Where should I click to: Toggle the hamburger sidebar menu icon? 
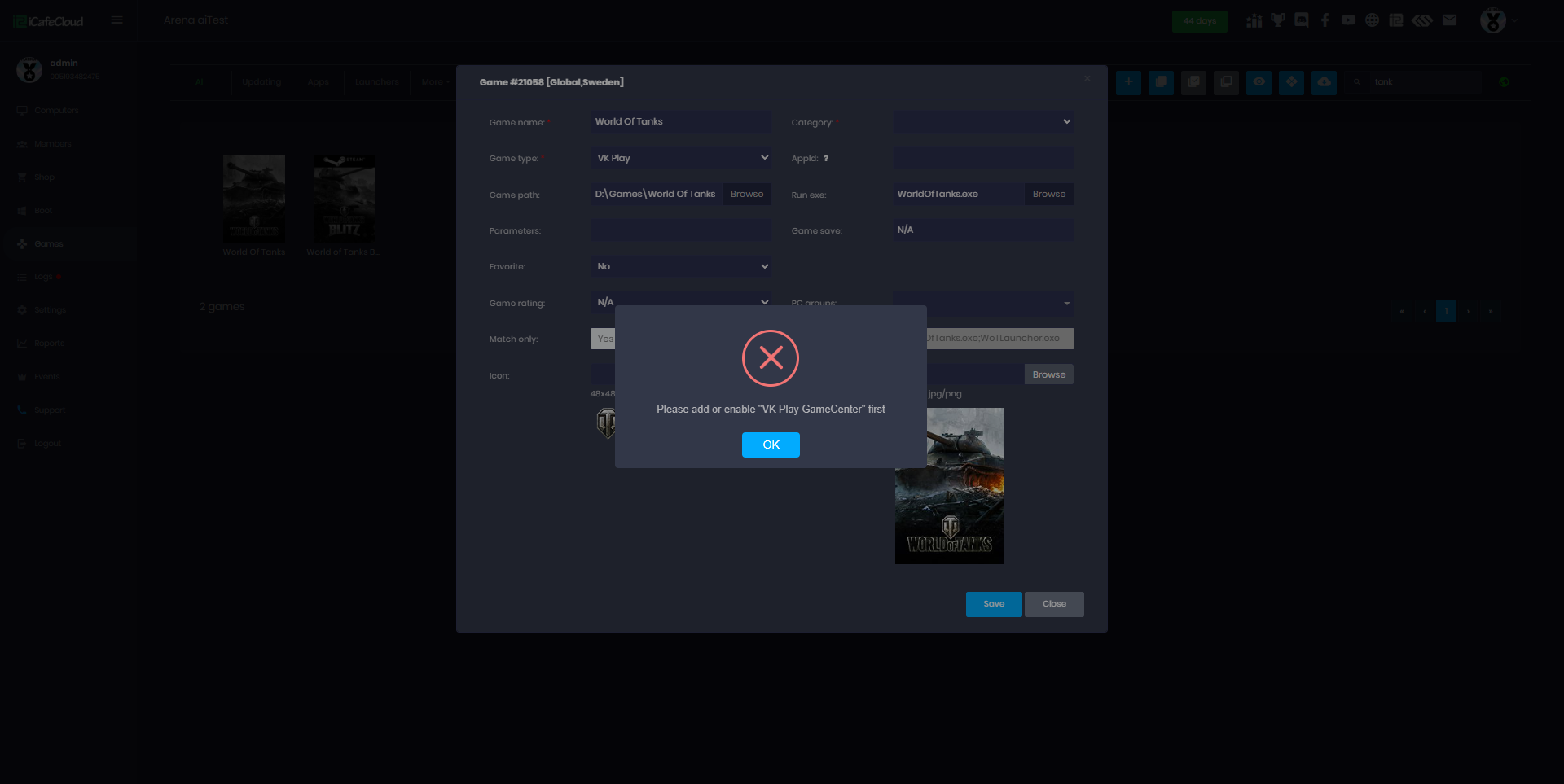pyautogui.click(x=116, y=20)
